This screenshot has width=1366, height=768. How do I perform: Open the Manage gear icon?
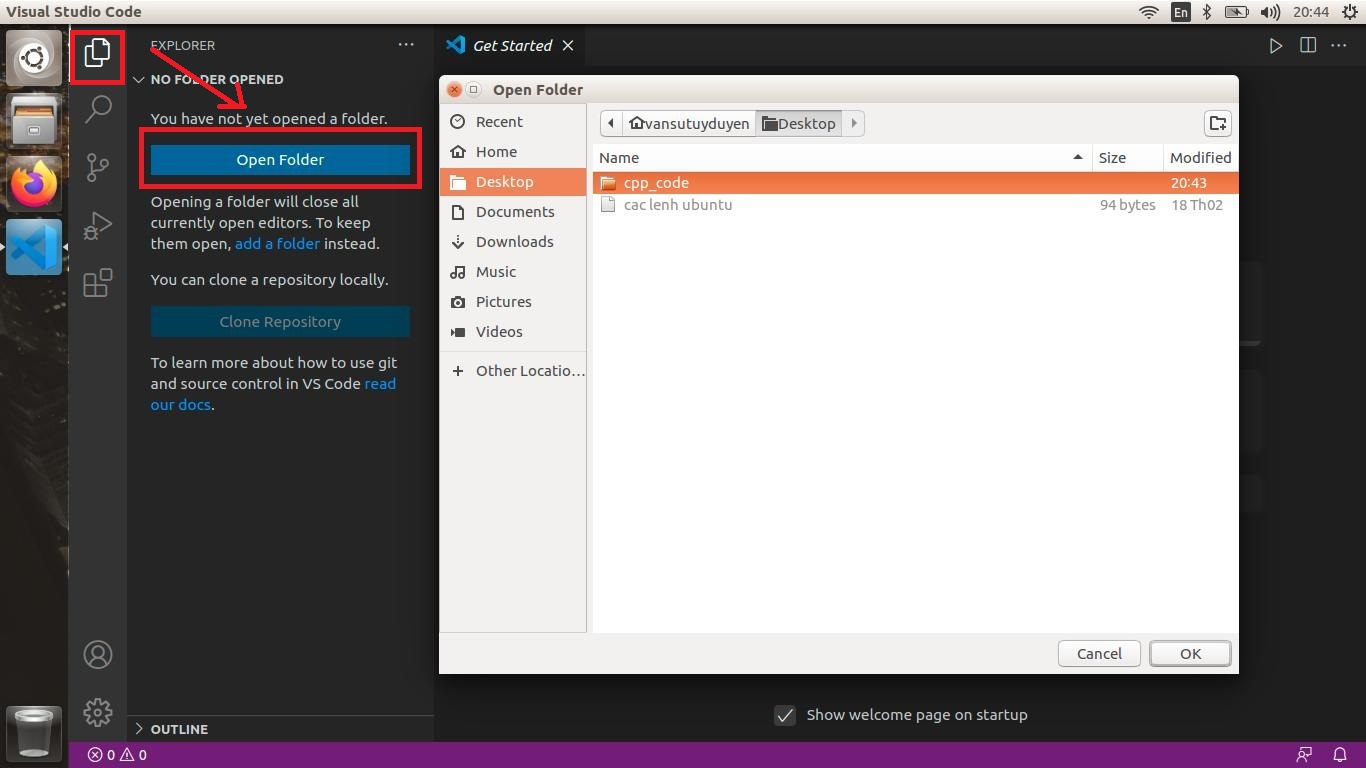98,712
